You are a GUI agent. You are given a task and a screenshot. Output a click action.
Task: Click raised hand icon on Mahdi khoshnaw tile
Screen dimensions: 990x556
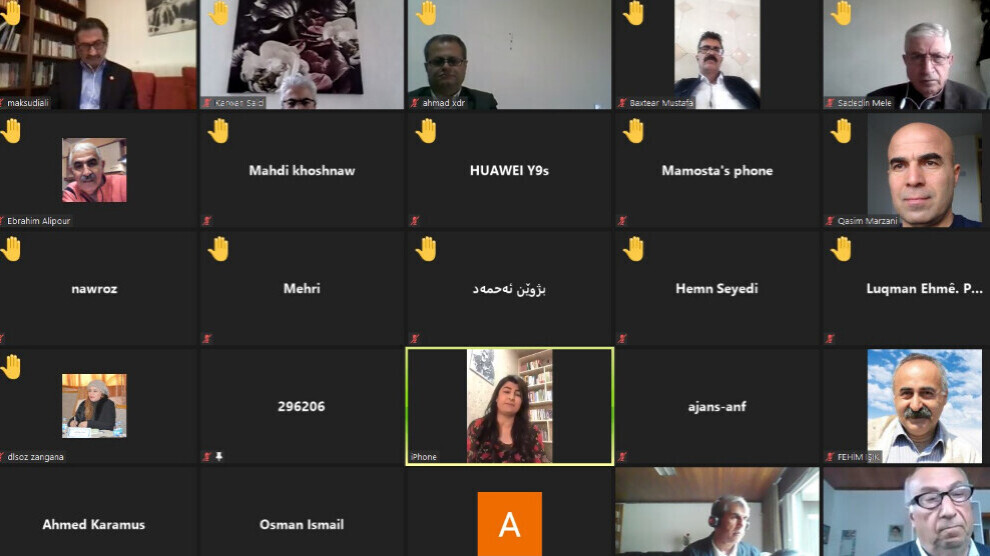pyautogui.click(x=218, y=131)
